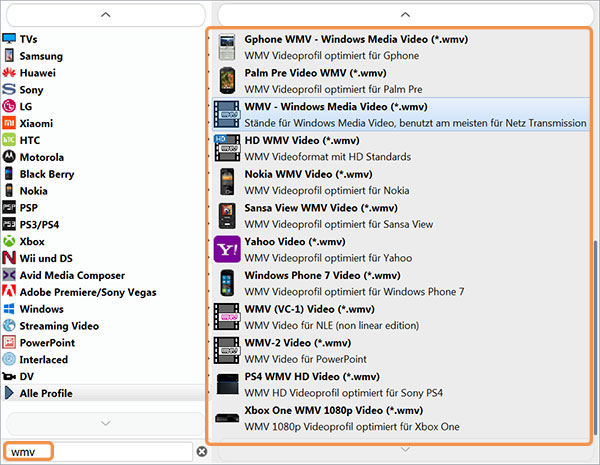Click the HD WMV filmstrip icon
This screenshot has width=600, height=465.
[227, 148]
